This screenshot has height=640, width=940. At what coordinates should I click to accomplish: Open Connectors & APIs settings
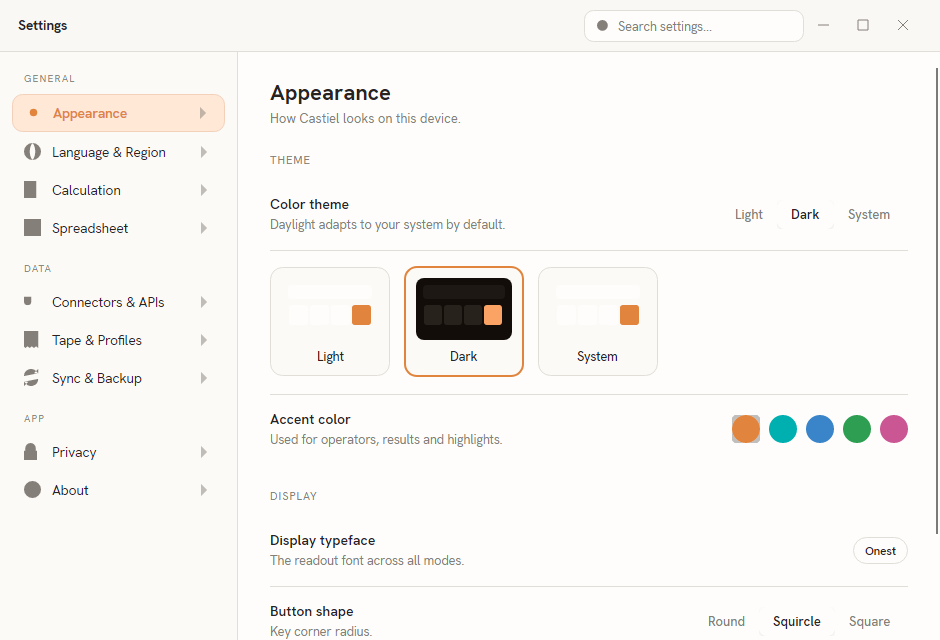point(118,301)
